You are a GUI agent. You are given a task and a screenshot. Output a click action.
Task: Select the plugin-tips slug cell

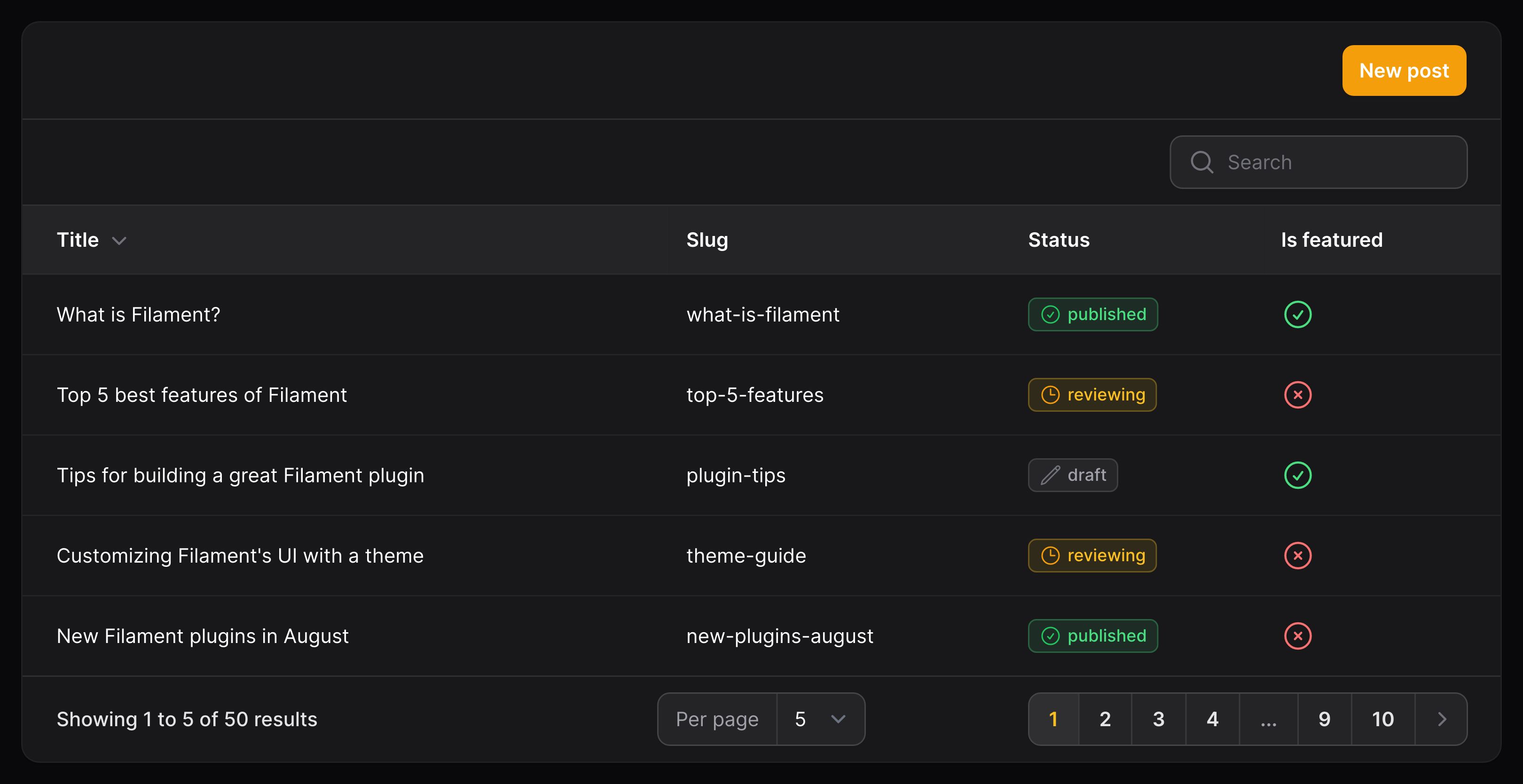click(x=736, y=475)
